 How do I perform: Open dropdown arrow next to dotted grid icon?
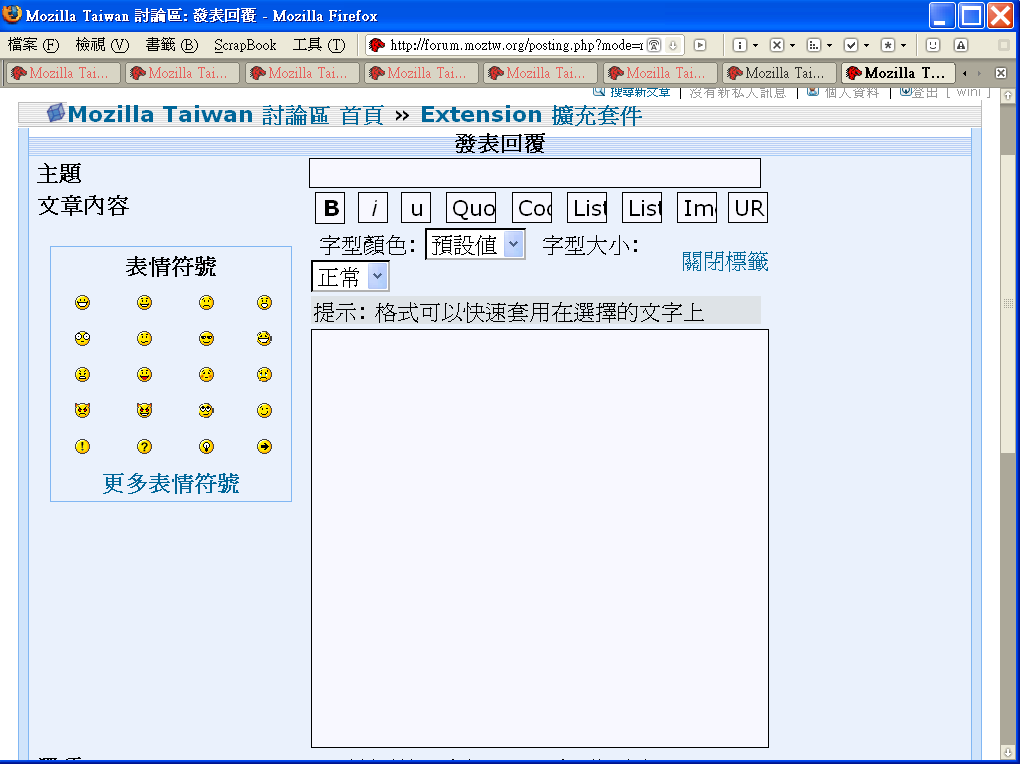[829, 46]
